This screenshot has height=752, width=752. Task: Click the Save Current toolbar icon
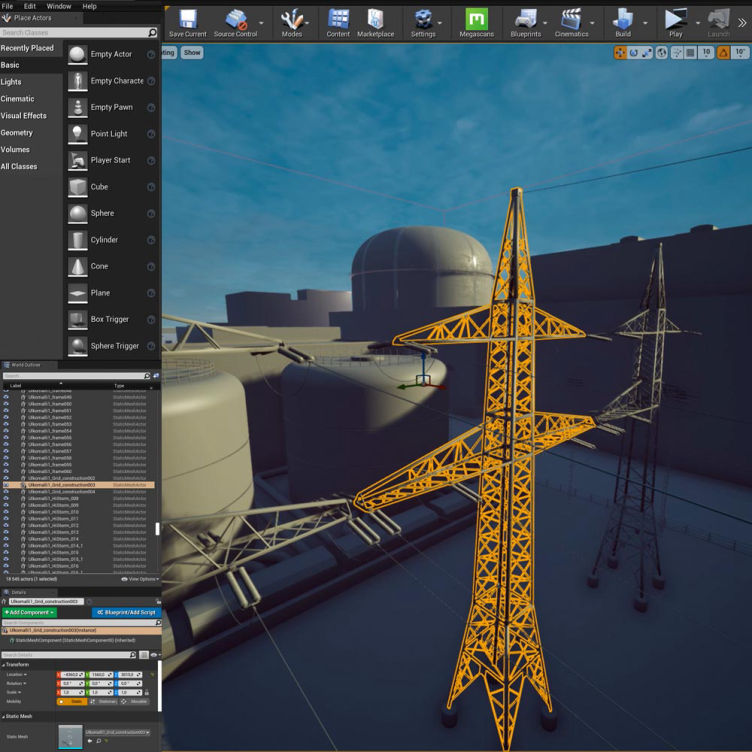pos(188,18)
